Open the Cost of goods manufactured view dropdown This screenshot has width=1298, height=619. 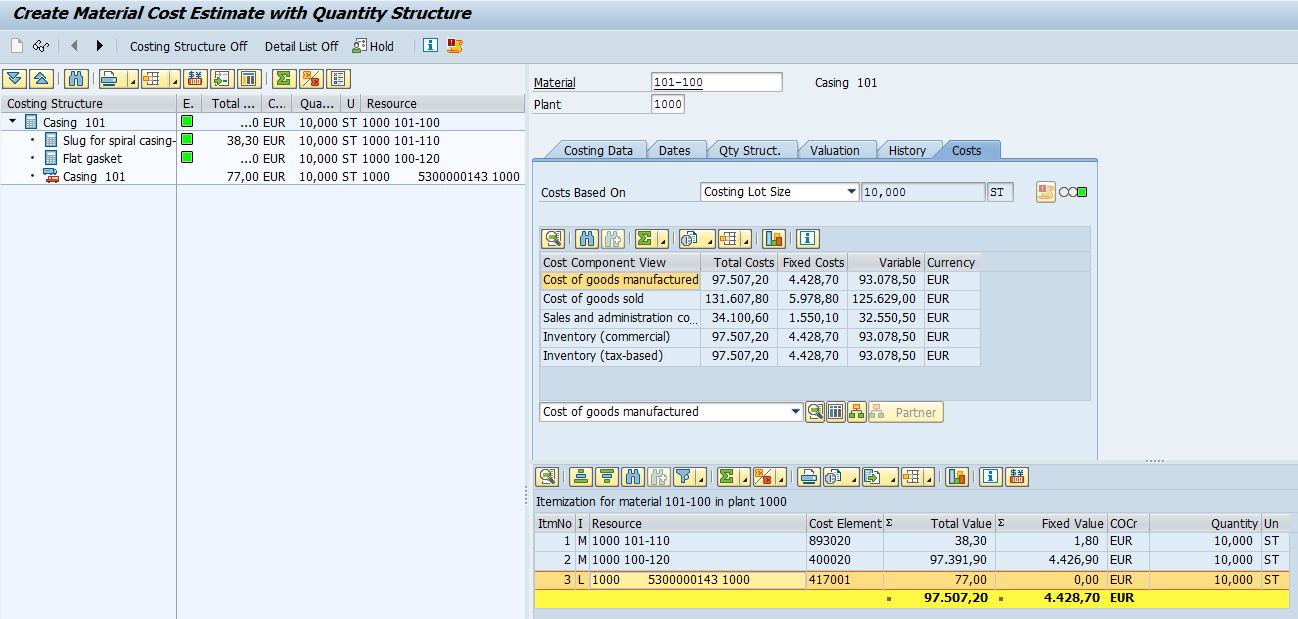tap(796, 412)
